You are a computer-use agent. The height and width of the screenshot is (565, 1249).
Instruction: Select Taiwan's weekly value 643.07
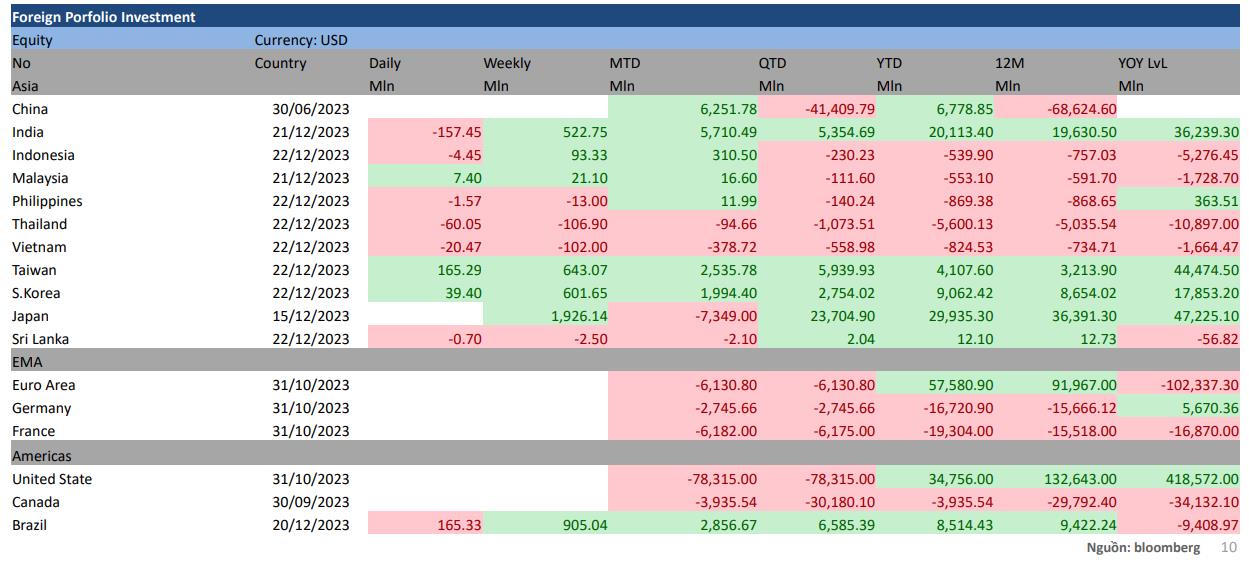pos(583,270)
